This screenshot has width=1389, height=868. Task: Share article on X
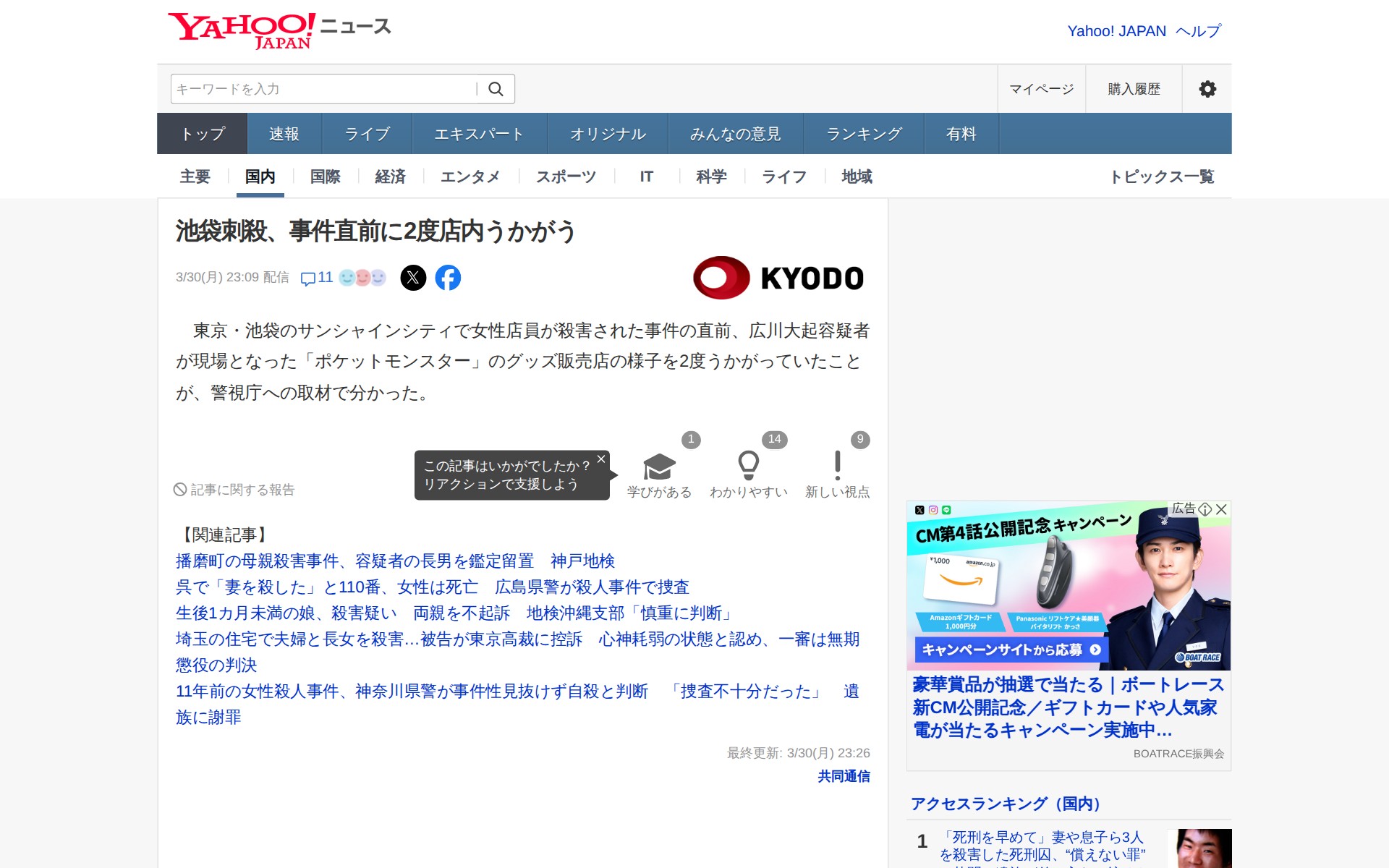click(x=413, y=278)
